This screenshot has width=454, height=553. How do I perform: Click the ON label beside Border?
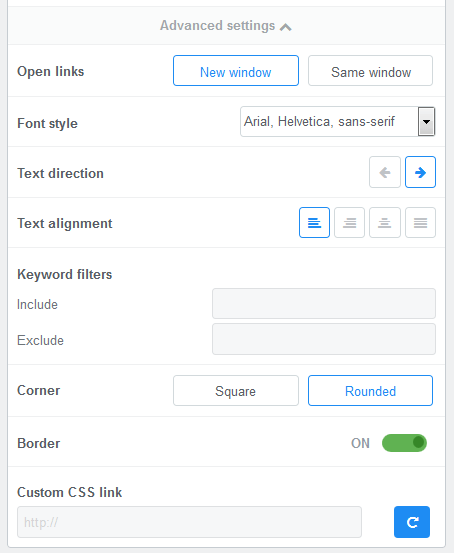click(360, 443)
